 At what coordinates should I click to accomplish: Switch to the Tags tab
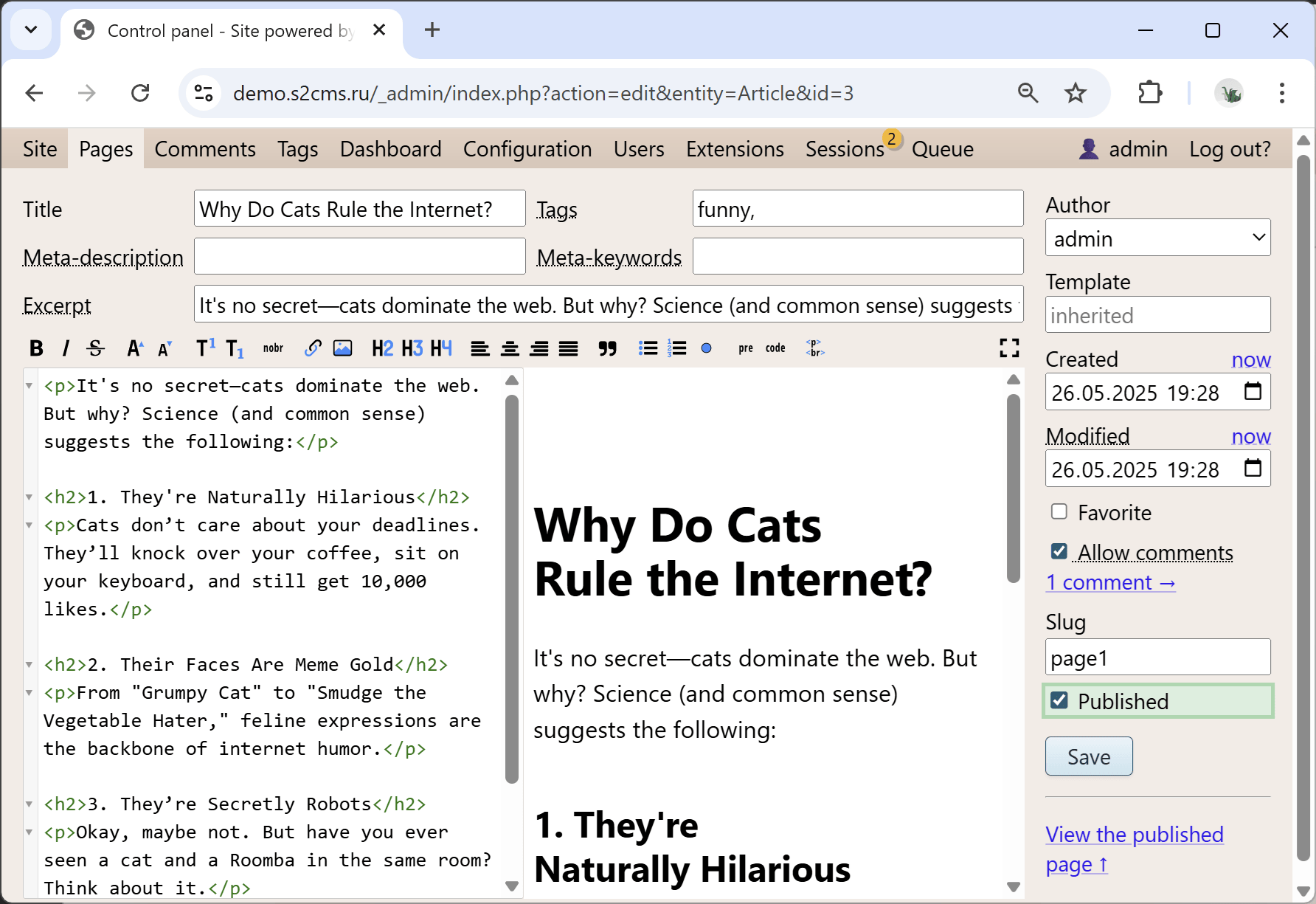[298, 149]
